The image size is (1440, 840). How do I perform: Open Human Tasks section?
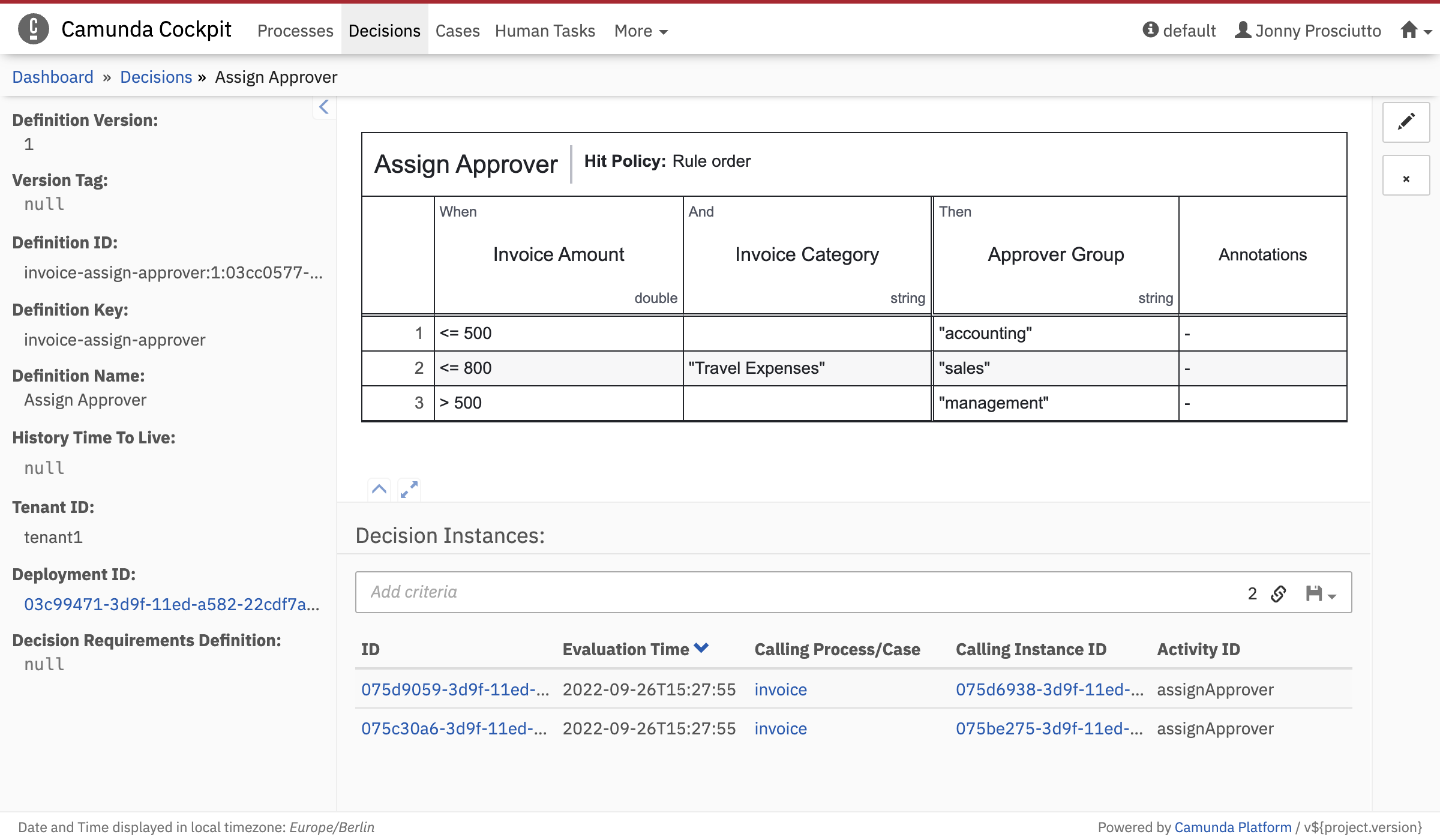[545, 30]
